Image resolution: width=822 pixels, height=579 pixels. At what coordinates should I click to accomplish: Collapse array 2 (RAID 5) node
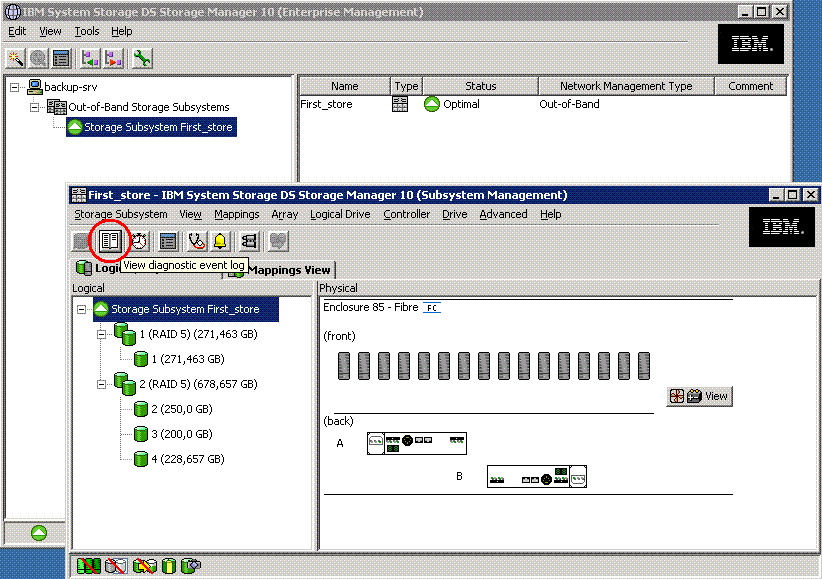pos(101,384)
